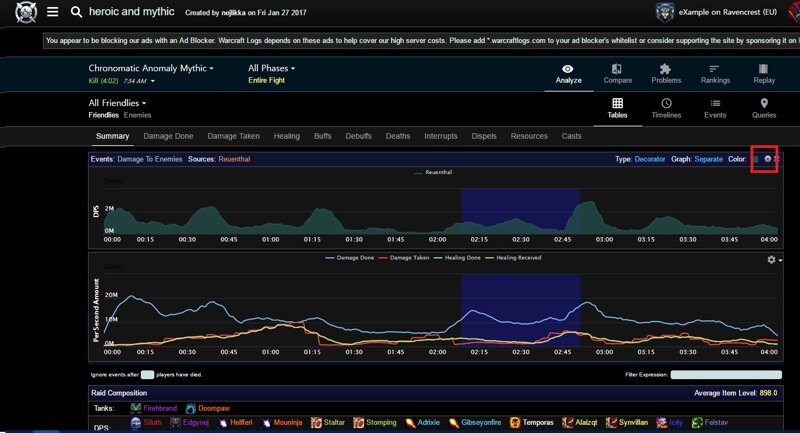Image resolution: width=800 pixels, height=433 pixels.
Task: Click the search magnifier icon
Action: [x=76, y=12]
